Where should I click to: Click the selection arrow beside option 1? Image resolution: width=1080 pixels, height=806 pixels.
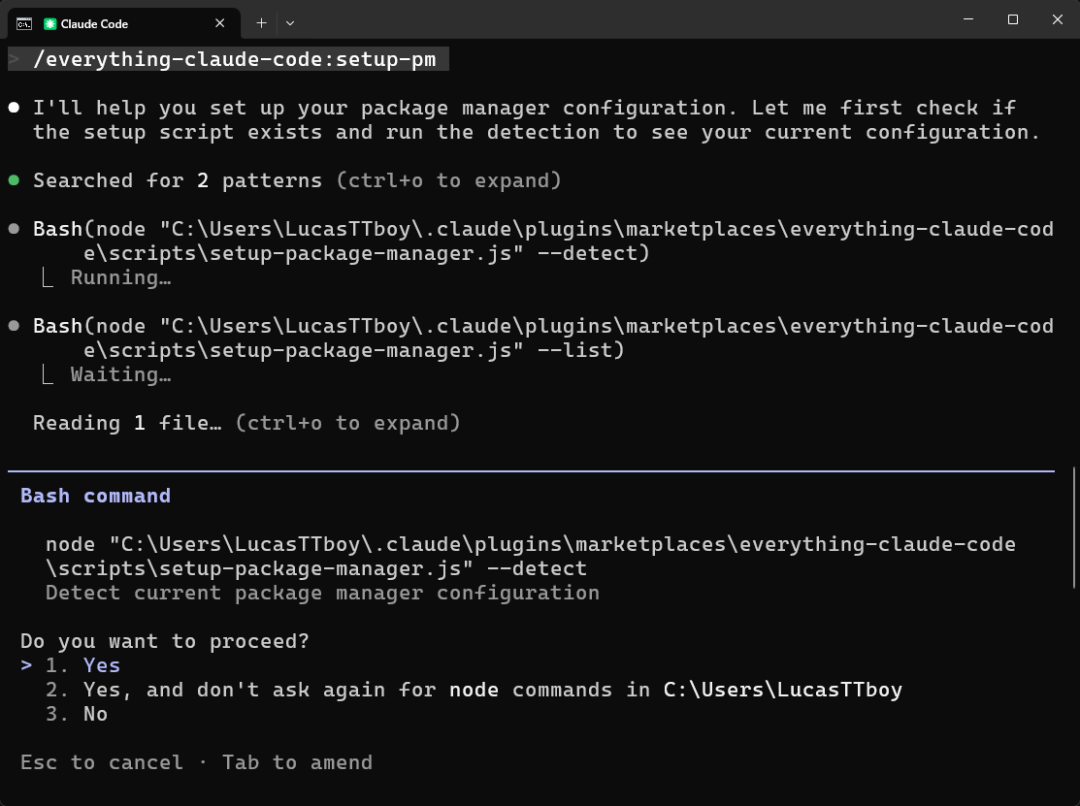tap(26, 665)
